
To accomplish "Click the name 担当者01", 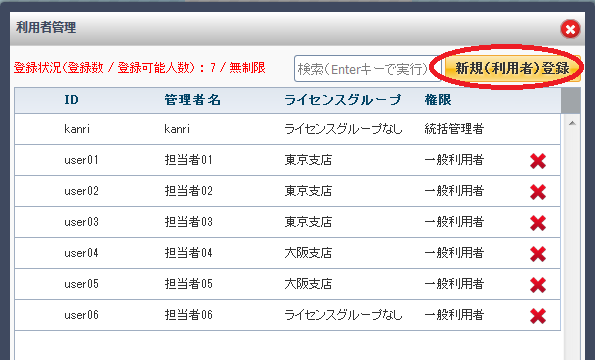I will (x=189, y=160).
